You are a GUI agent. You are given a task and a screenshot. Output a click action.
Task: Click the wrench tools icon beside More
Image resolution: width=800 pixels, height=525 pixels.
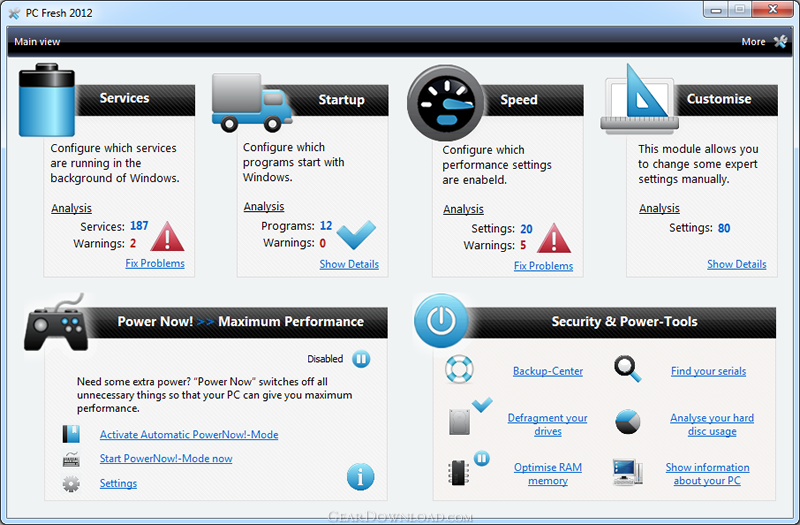[780, 41]
